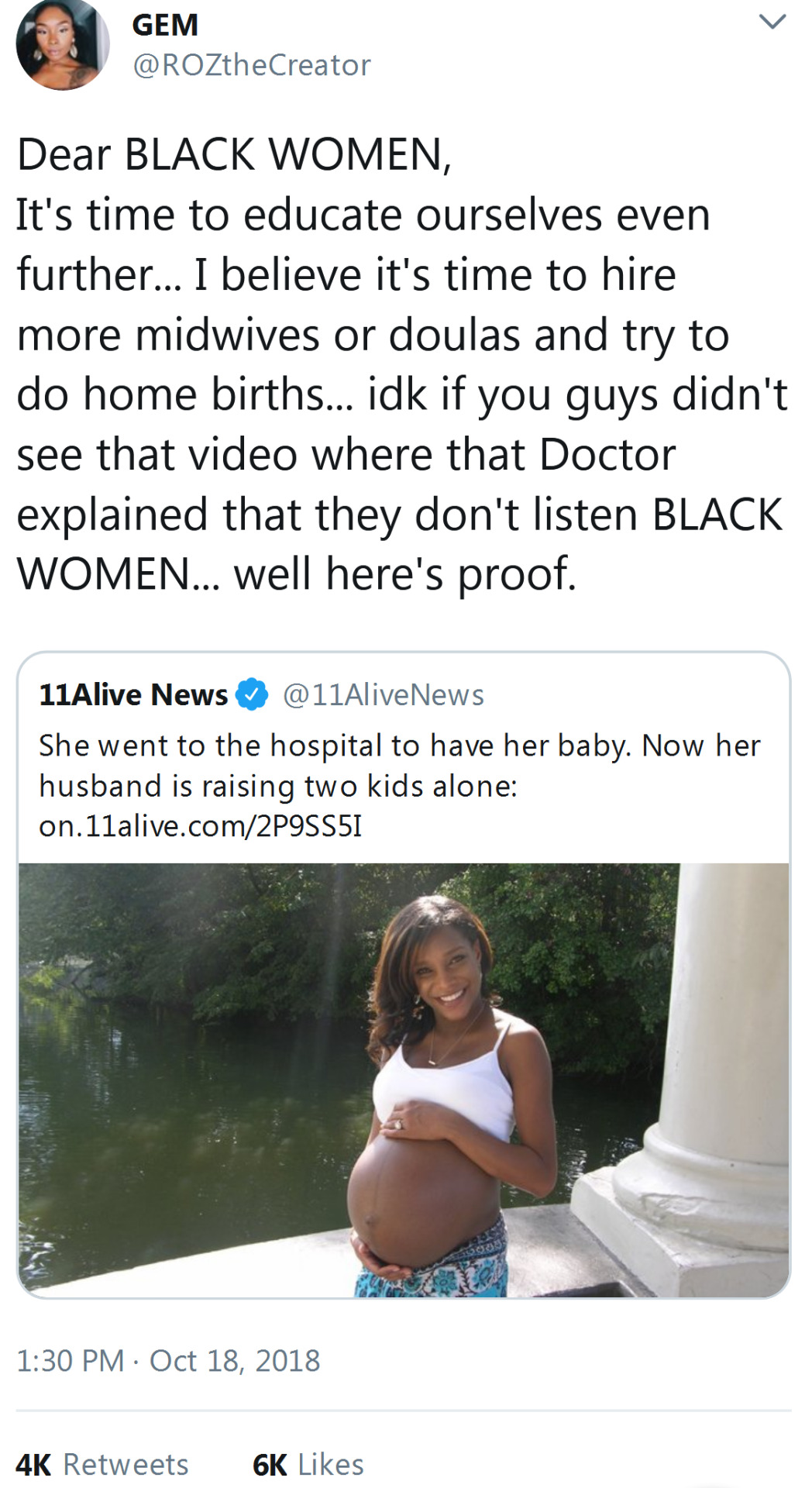View the 6K Likes list
812x1488 pixels.
click(308, 1464)
